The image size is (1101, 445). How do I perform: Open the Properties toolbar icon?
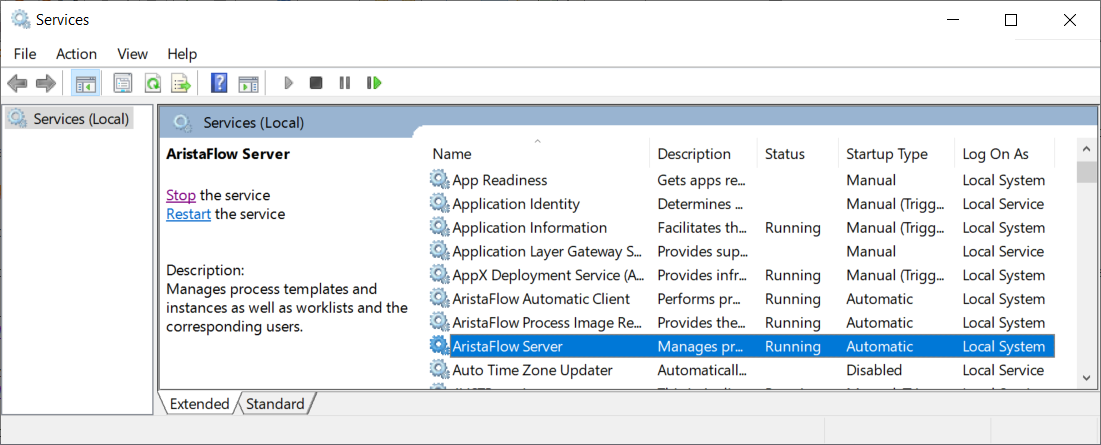click(123, 84)
